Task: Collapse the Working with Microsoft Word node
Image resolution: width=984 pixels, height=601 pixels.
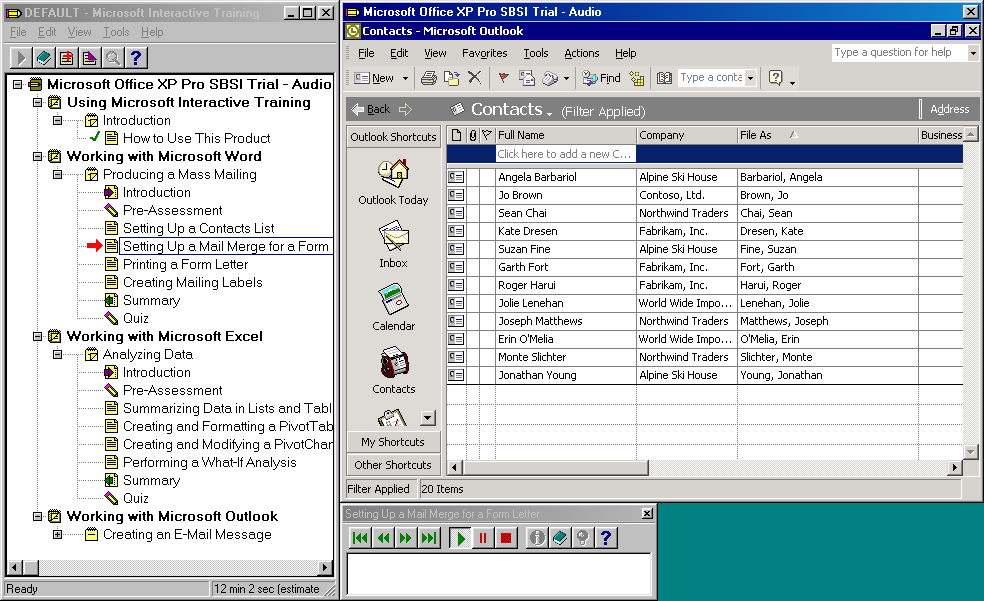Action: point(38,156)
